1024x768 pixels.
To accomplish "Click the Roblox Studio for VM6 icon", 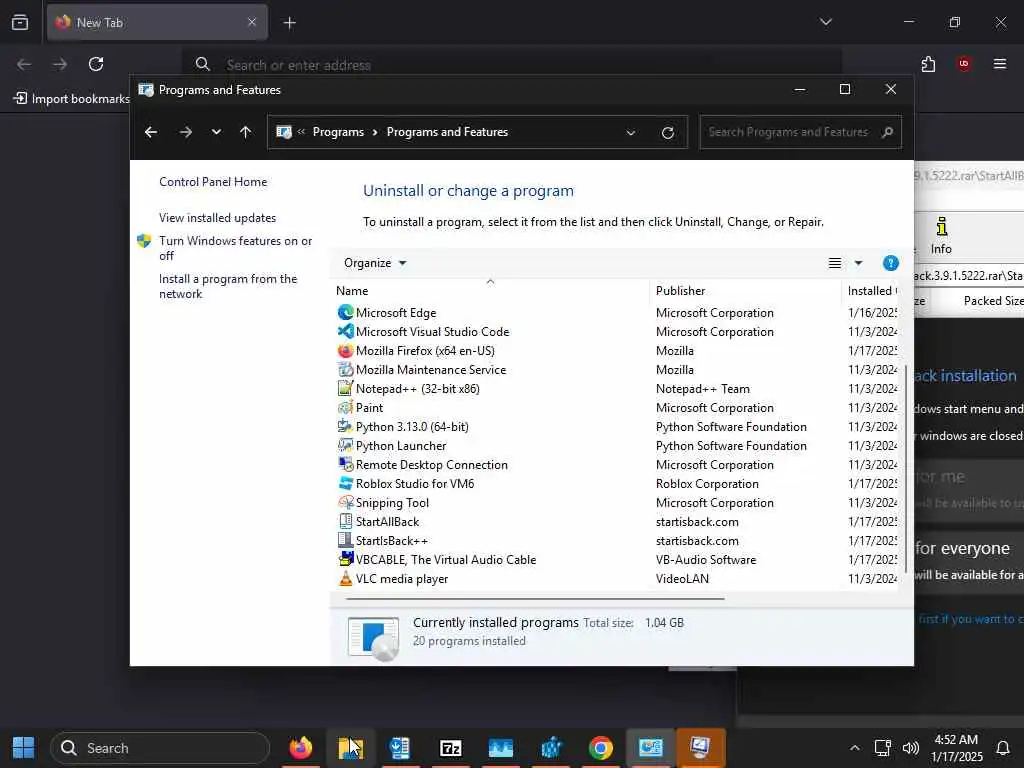I will [x=345, y=483].
